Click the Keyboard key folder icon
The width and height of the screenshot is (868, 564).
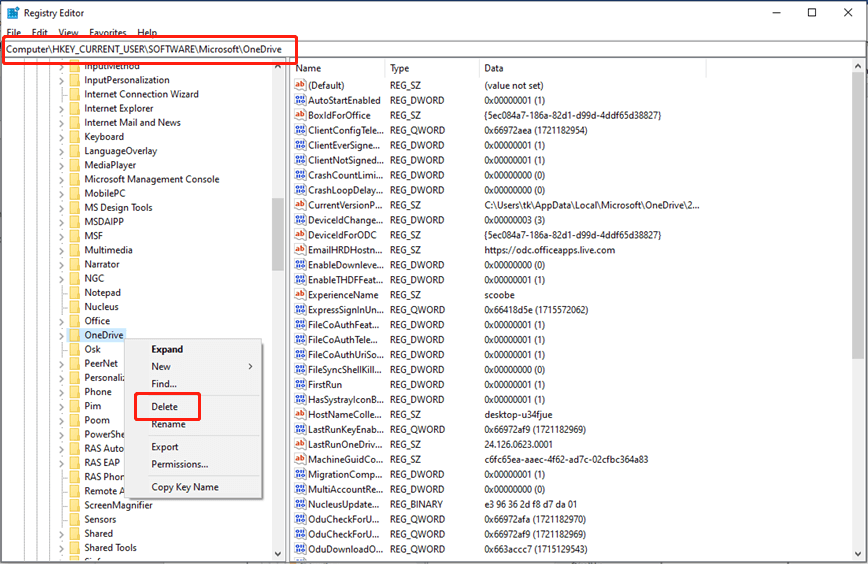(75, 137)
